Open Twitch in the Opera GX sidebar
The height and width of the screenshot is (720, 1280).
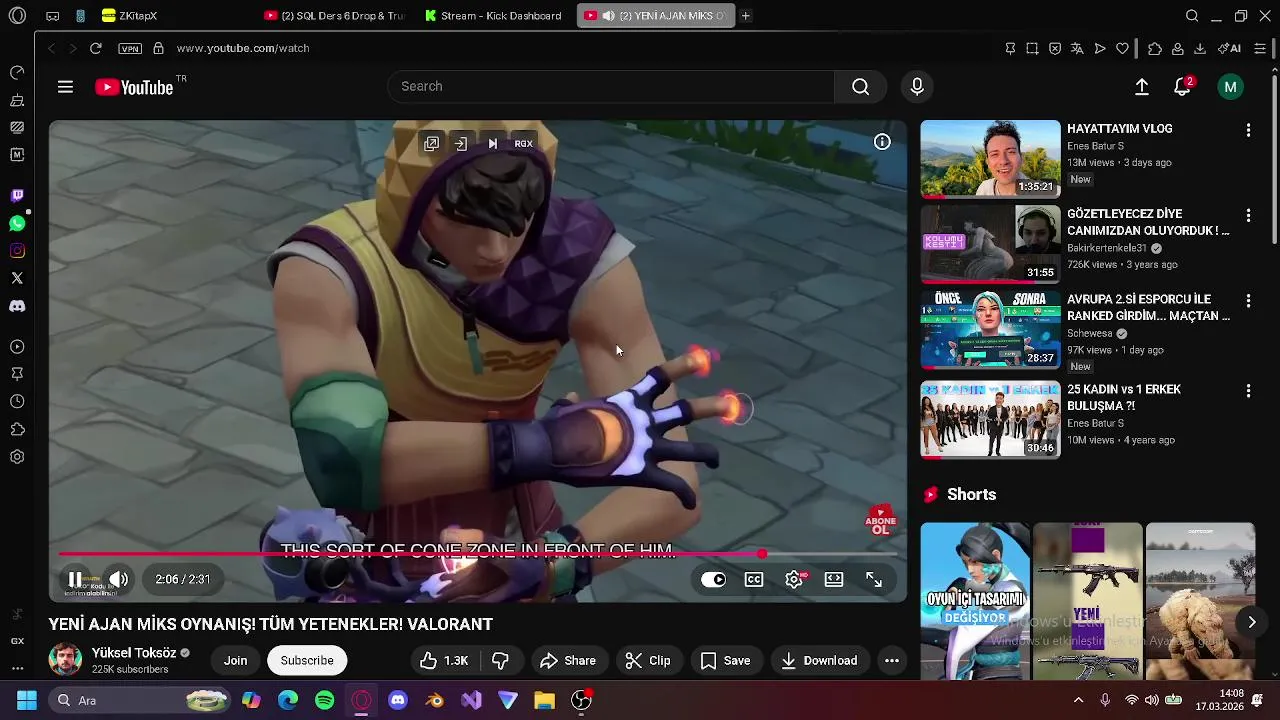(17, 196)
